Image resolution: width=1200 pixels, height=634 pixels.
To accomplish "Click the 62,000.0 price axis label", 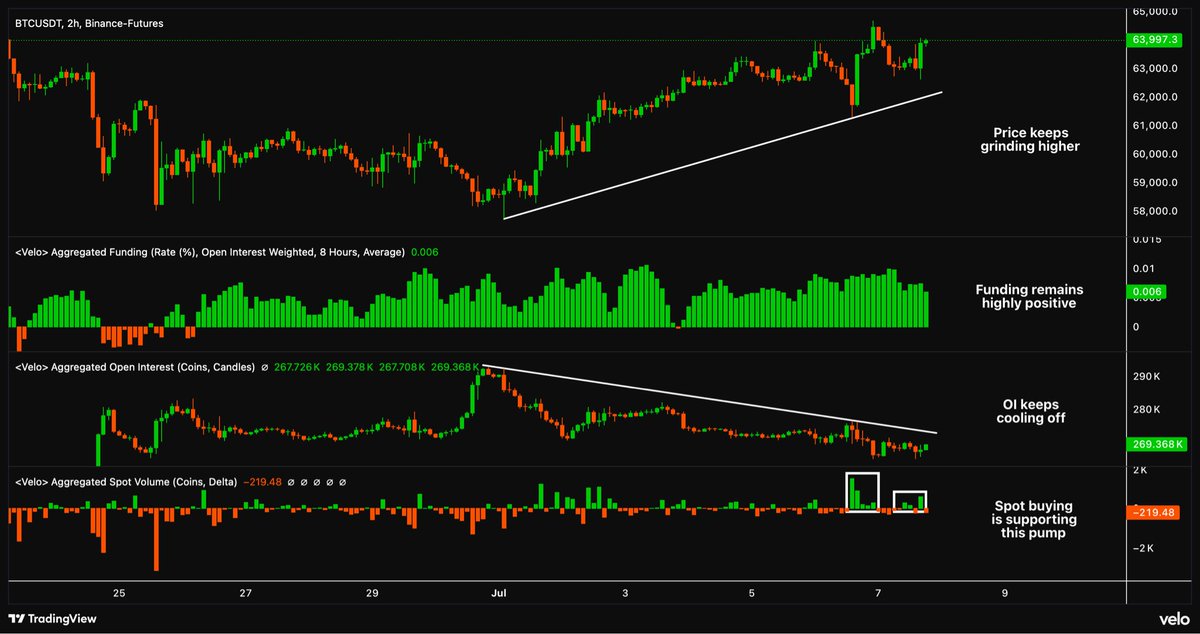I will [x=1157, y=98].
